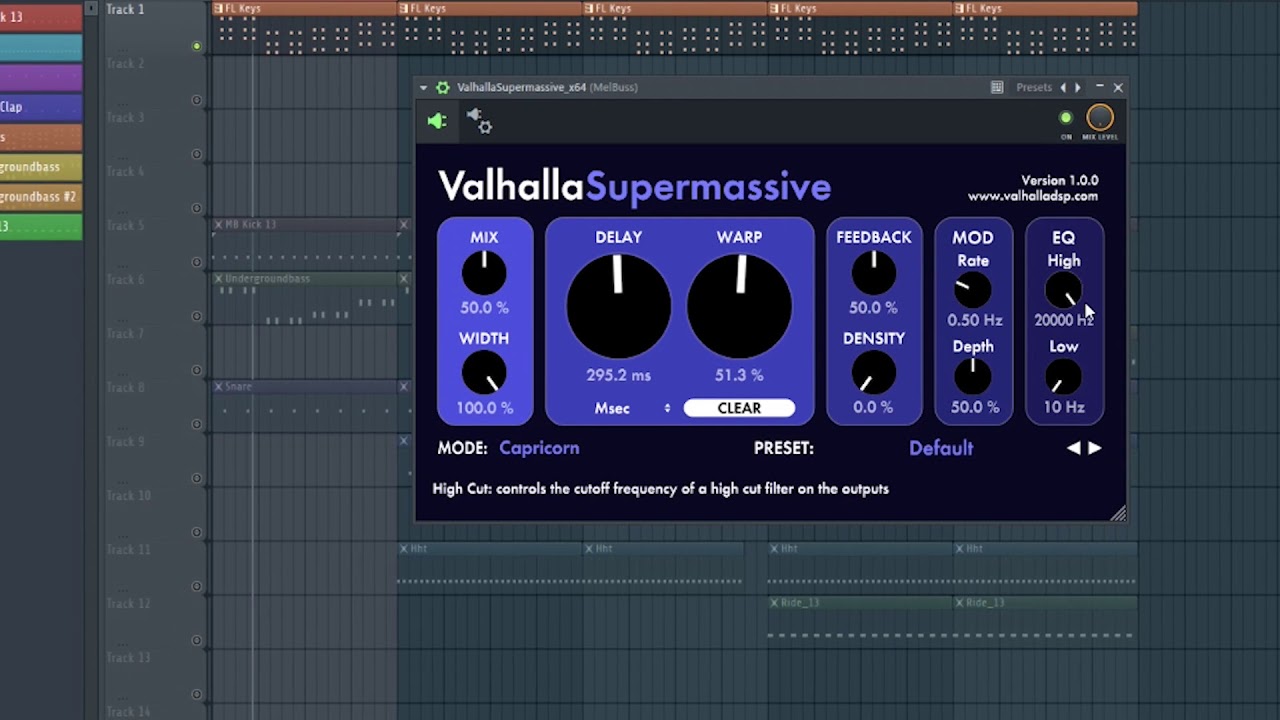Click the MIX knob
Image resolution: width=1280 pixels, height=720 pixels.
pyautogui.click(x=484, y=273)
